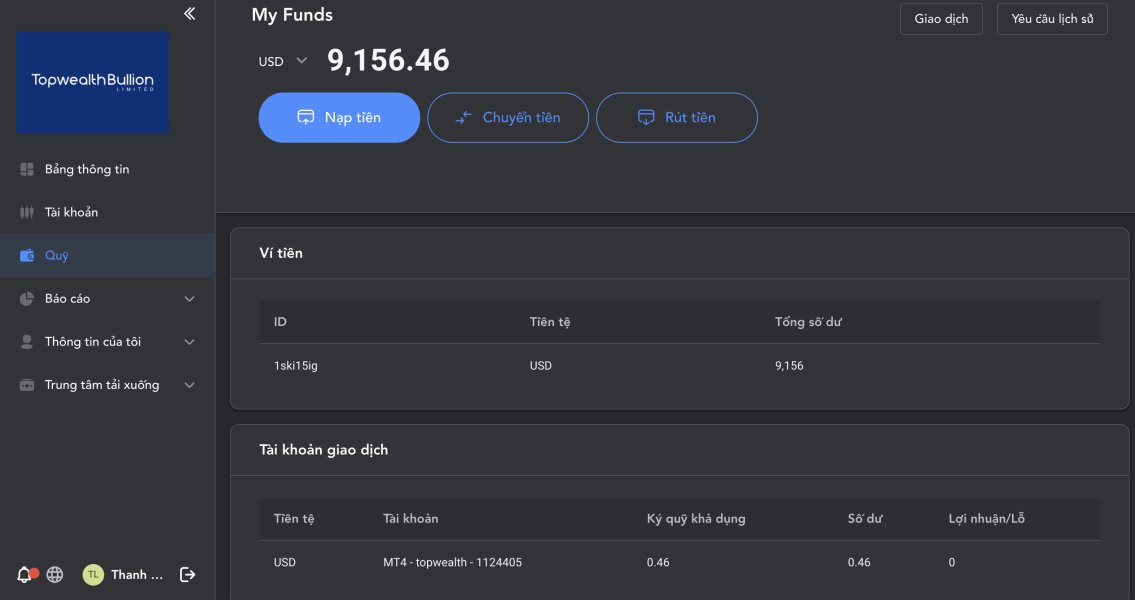Click the wallet icon beside Quỹ
The image size is (1135, 600).
click(x=27, y=256)
